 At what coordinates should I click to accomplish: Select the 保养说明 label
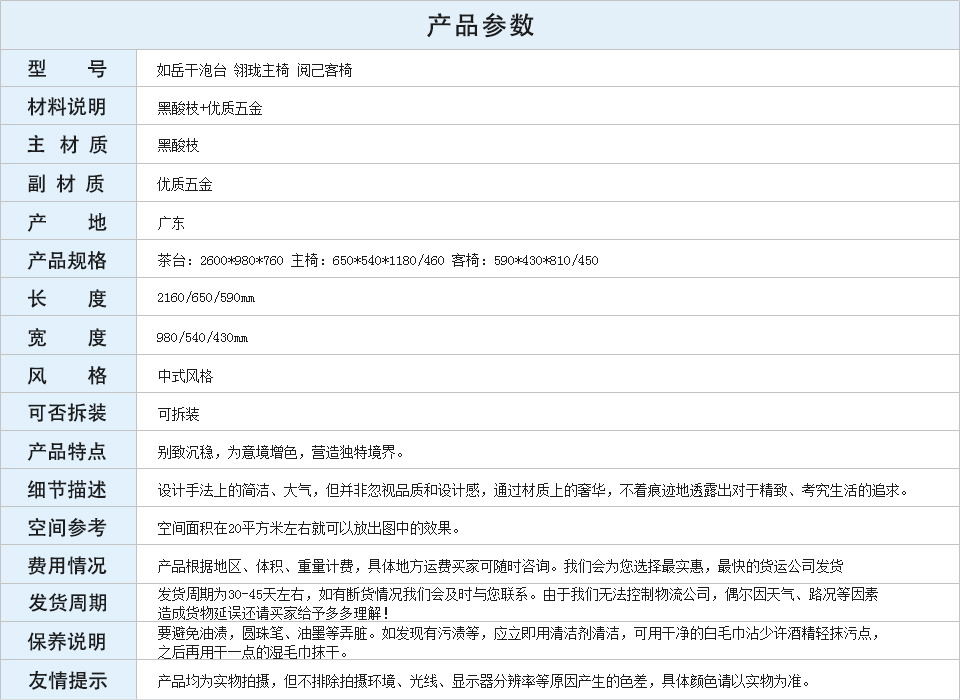[x=67, y=642]
